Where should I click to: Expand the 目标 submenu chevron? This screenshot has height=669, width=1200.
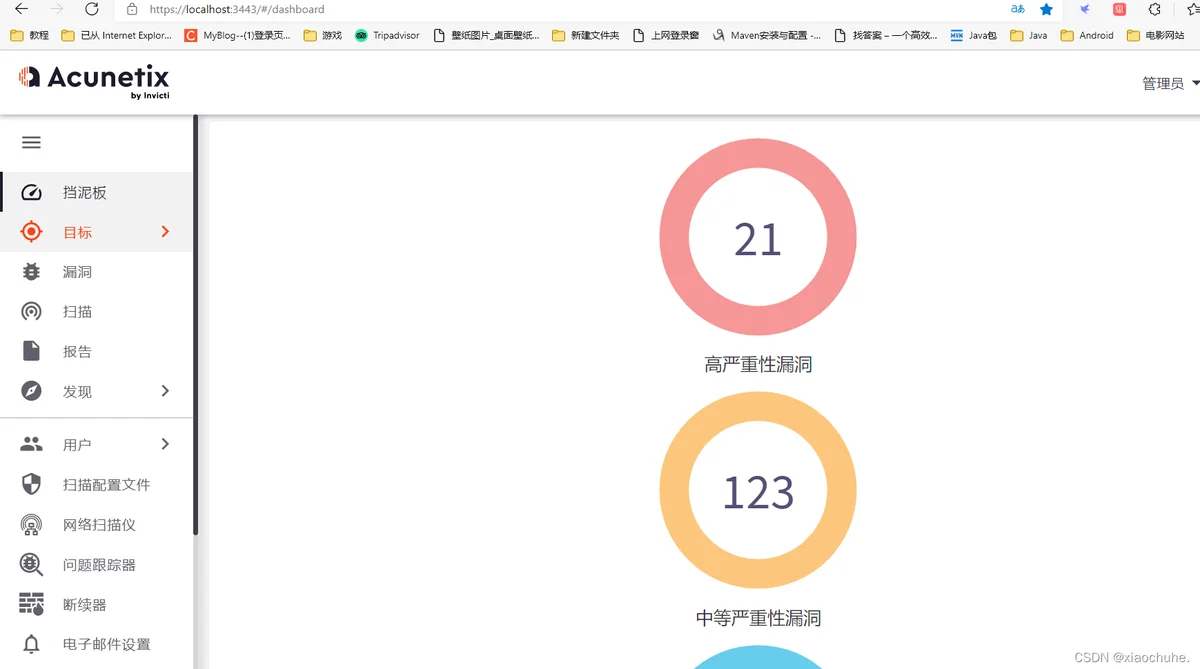pos(165,232)
